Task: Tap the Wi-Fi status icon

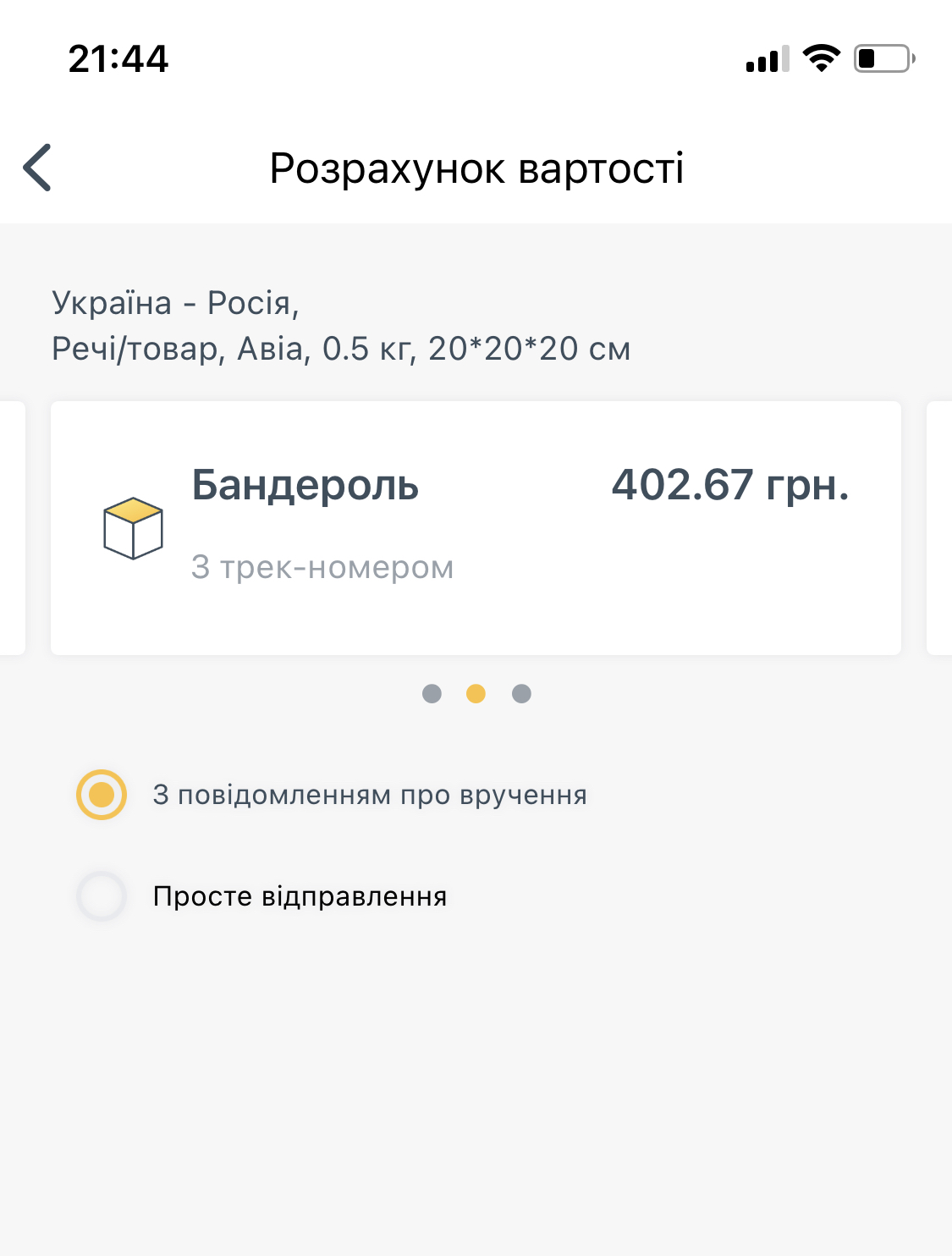Action: tap(821, 58)
